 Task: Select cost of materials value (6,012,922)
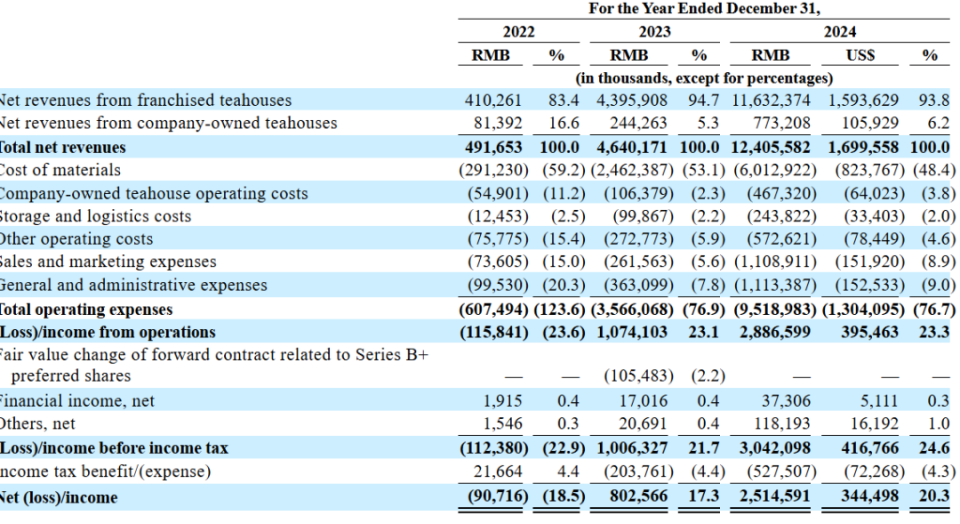pos(775,170)
